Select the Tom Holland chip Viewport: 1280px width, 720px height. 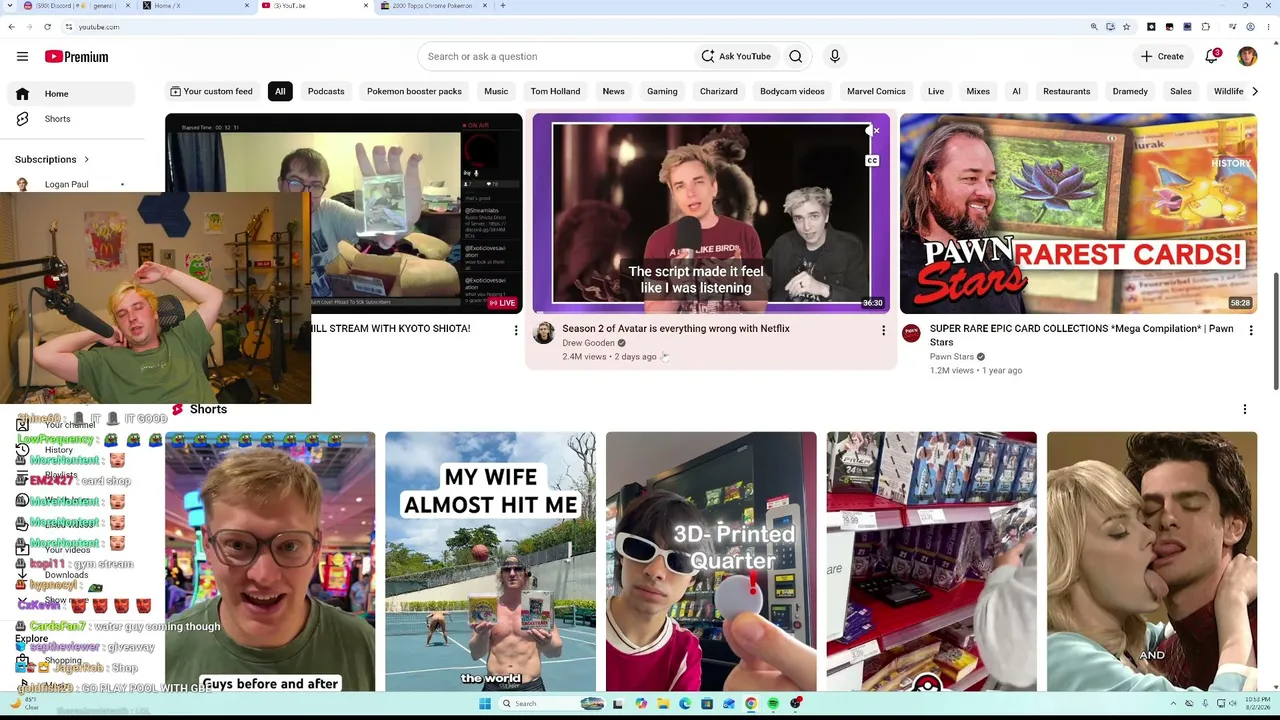pos(555,92)
